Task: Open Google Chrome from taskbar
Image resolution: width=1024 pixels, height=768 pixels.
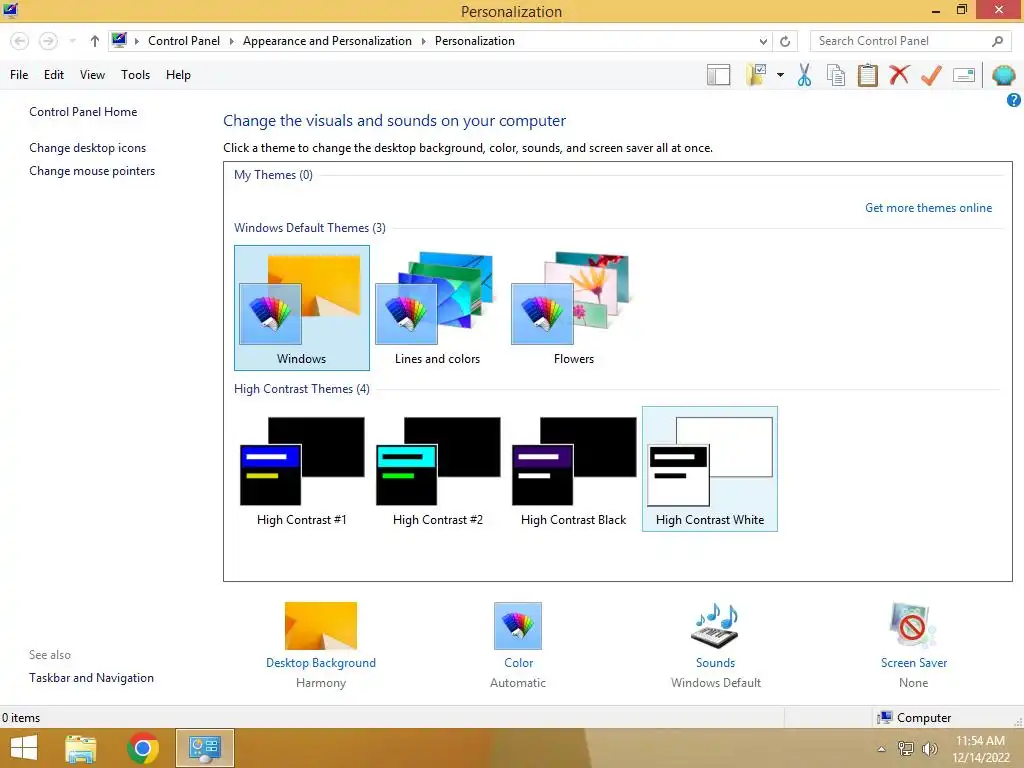Action: pyautogui.click(x=143, y=748)
